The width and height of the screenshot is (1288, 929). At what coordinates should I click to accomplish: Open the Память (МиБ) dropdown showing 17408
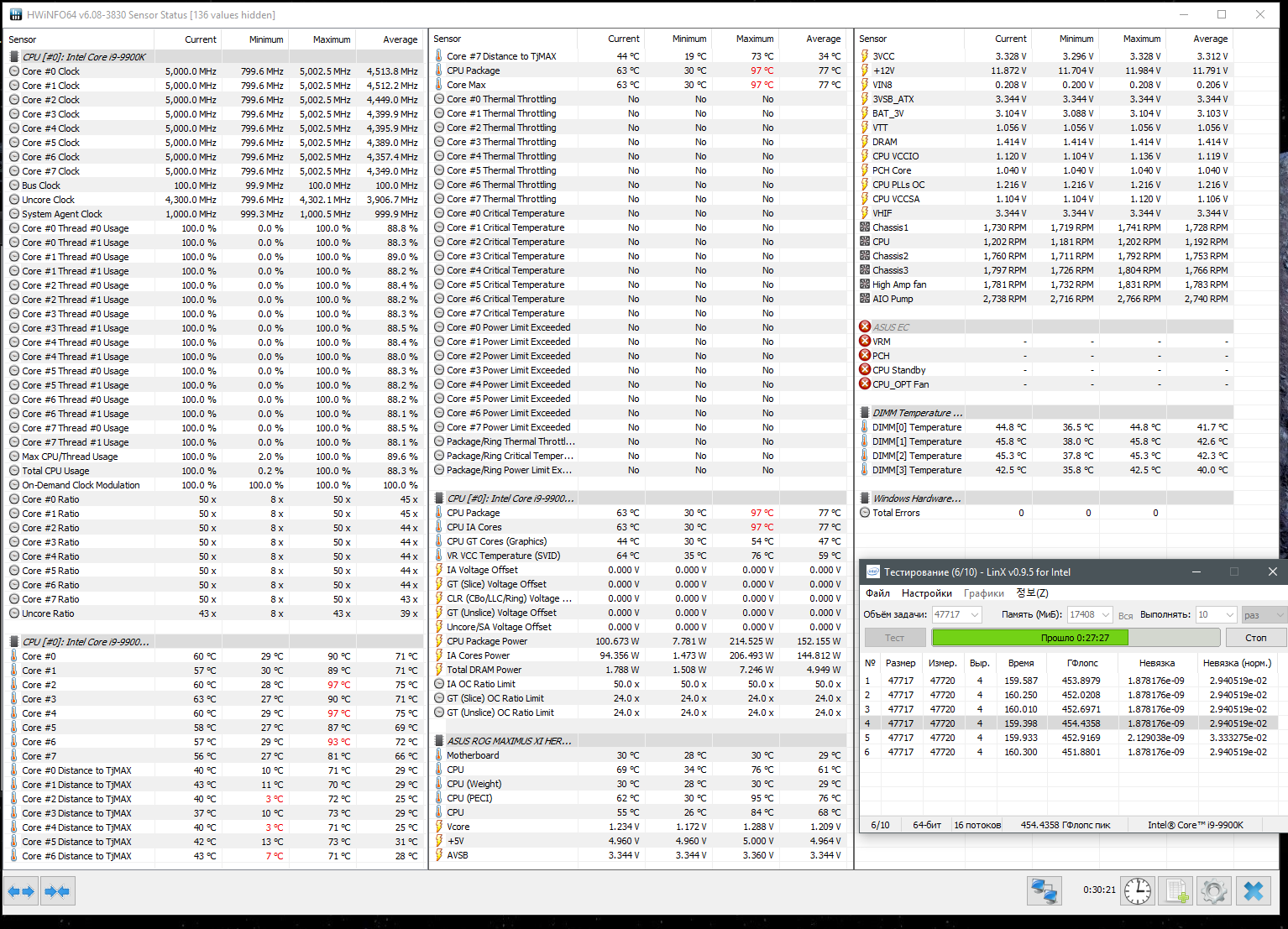click(1090, 614)
